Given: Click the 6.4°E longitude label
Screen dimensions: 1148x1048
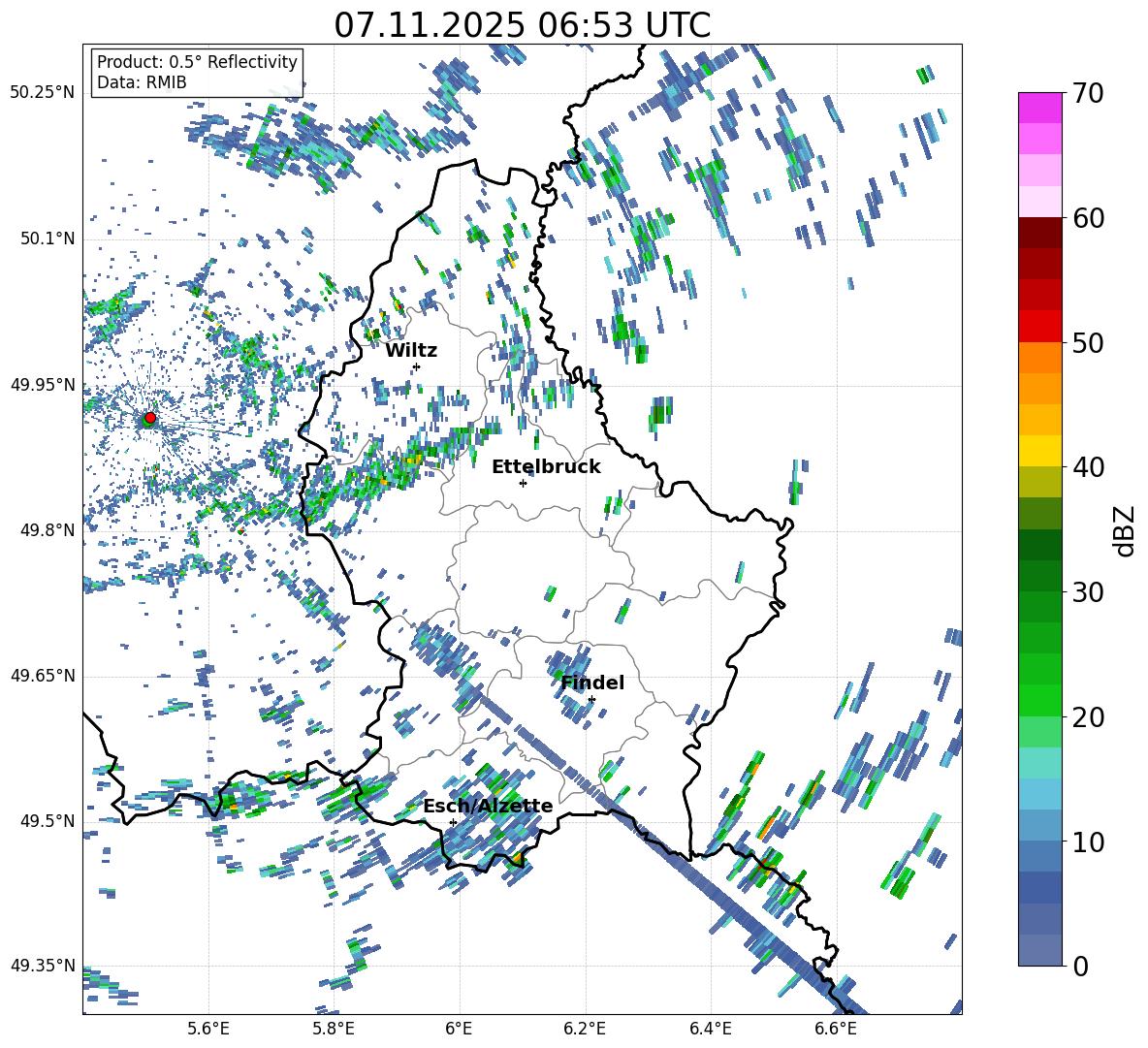Looking at the screenshot, I should (710, 1029).
